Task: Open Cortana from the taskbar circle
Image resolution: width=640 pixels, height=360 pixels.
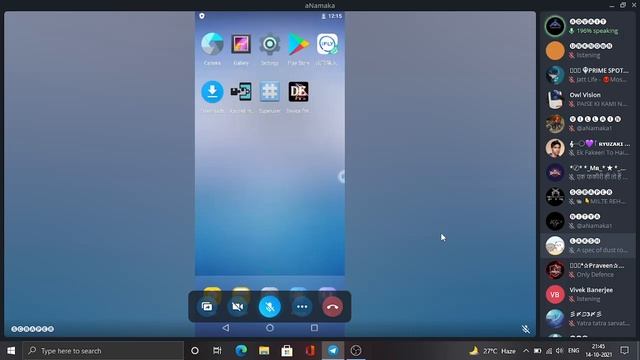Action: click(x=195, y=351)
